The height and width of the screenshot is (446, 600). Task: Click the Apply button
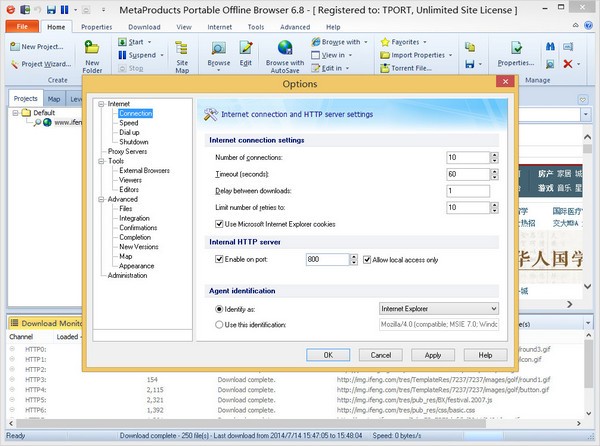pos(432,355)
